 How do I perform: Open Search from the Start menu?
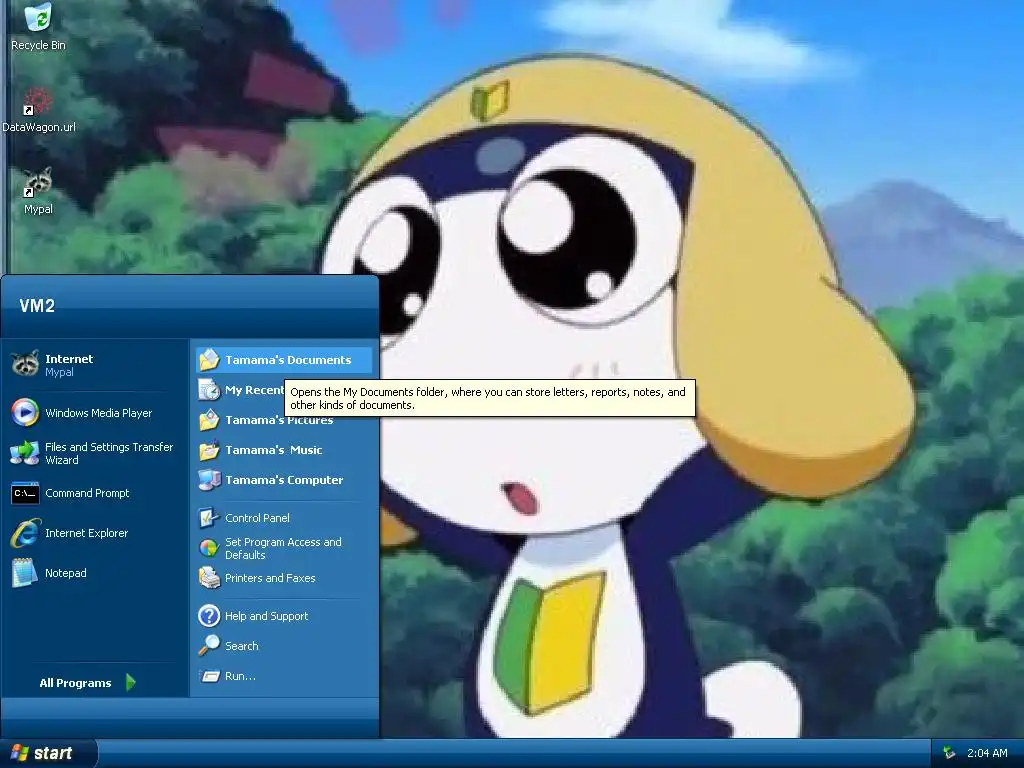coord(284,646)
